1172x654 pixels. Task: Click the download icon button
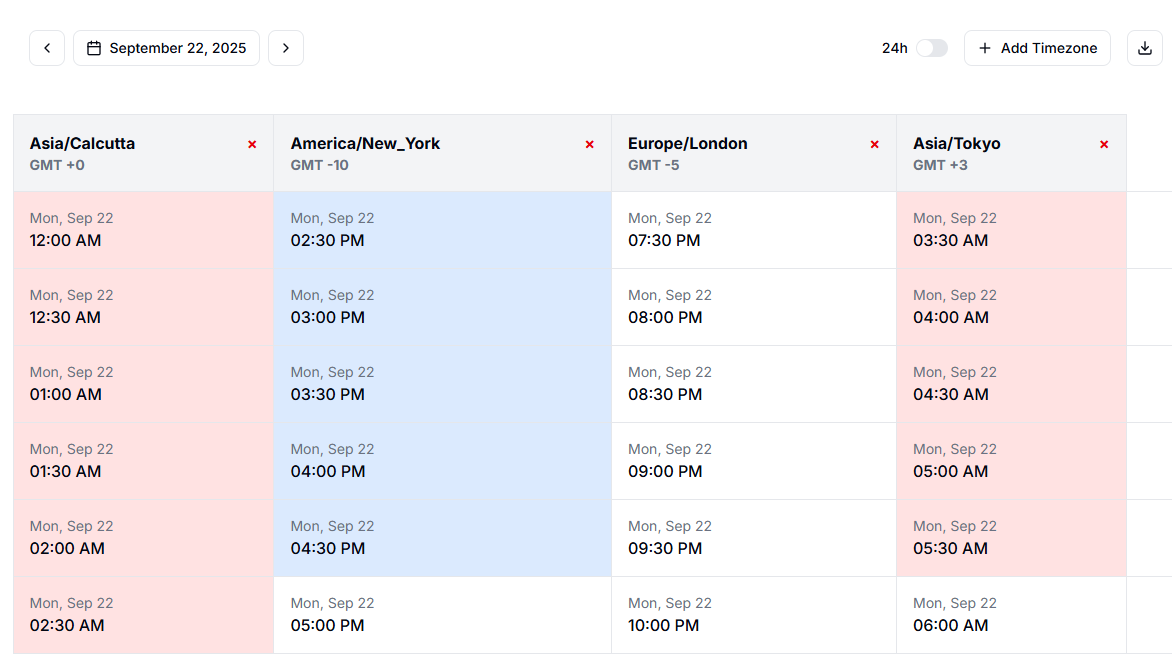(x=1145, y=48)
